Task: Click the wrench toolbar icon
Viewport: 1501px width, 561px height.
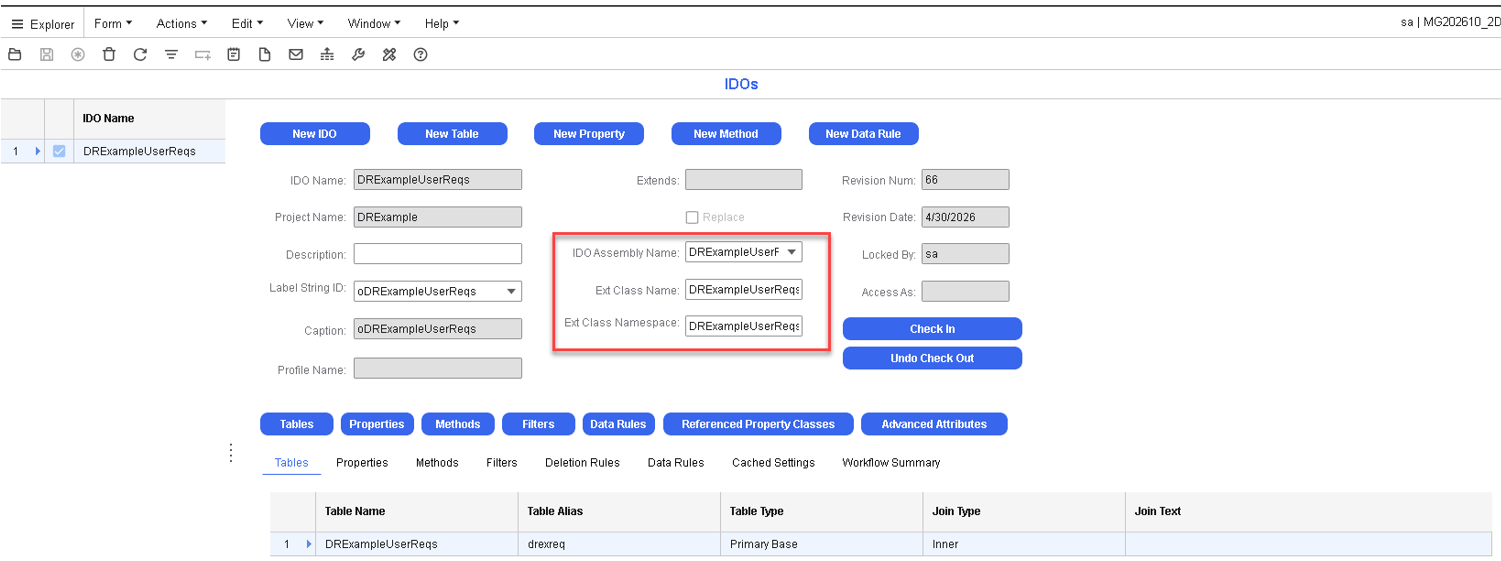Action: pyautogui.click(x=358, y=55)
